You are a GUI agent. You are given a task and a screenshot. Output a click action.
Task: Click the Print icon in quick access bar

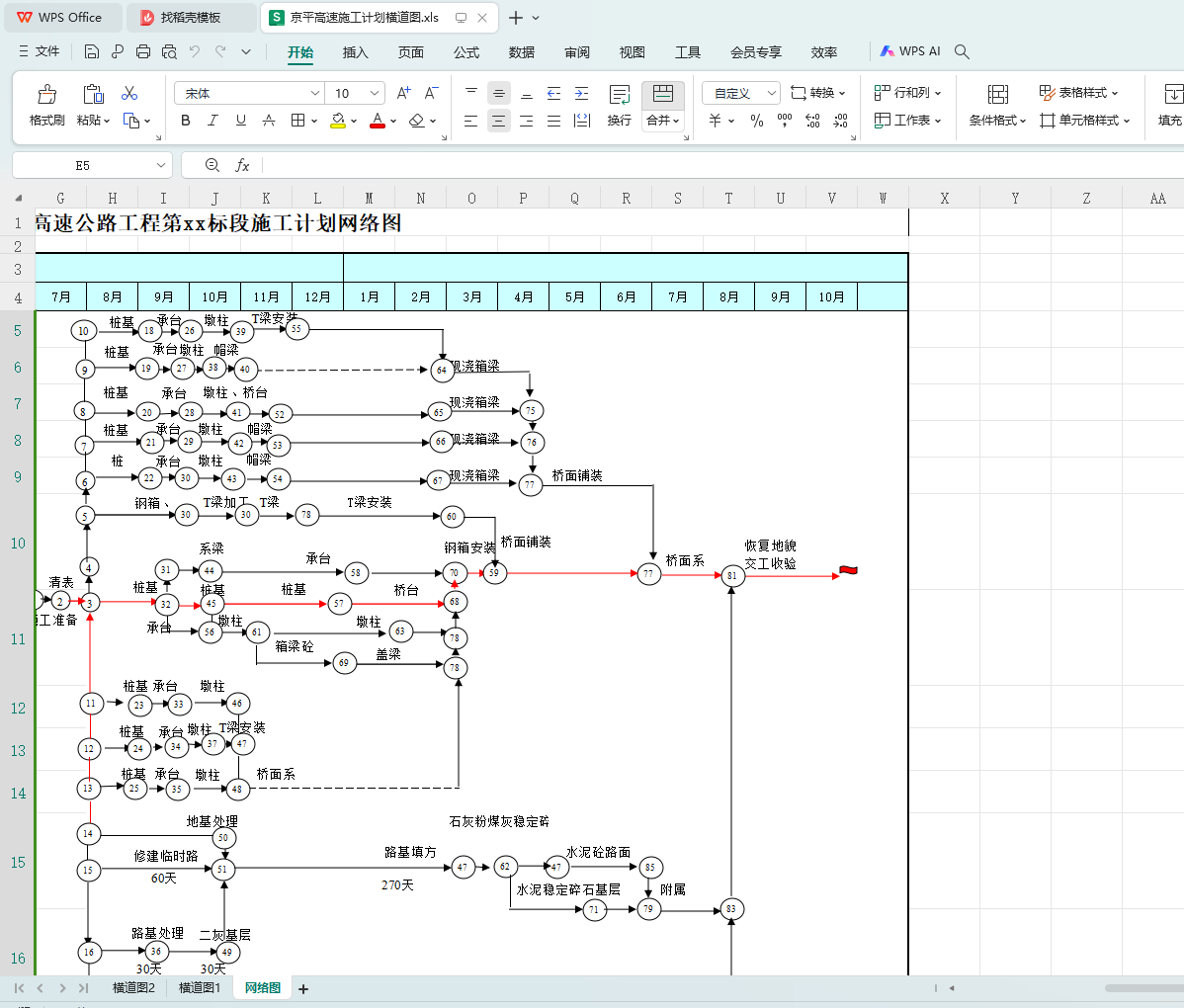pyautogui.click(x=143, y=51)
